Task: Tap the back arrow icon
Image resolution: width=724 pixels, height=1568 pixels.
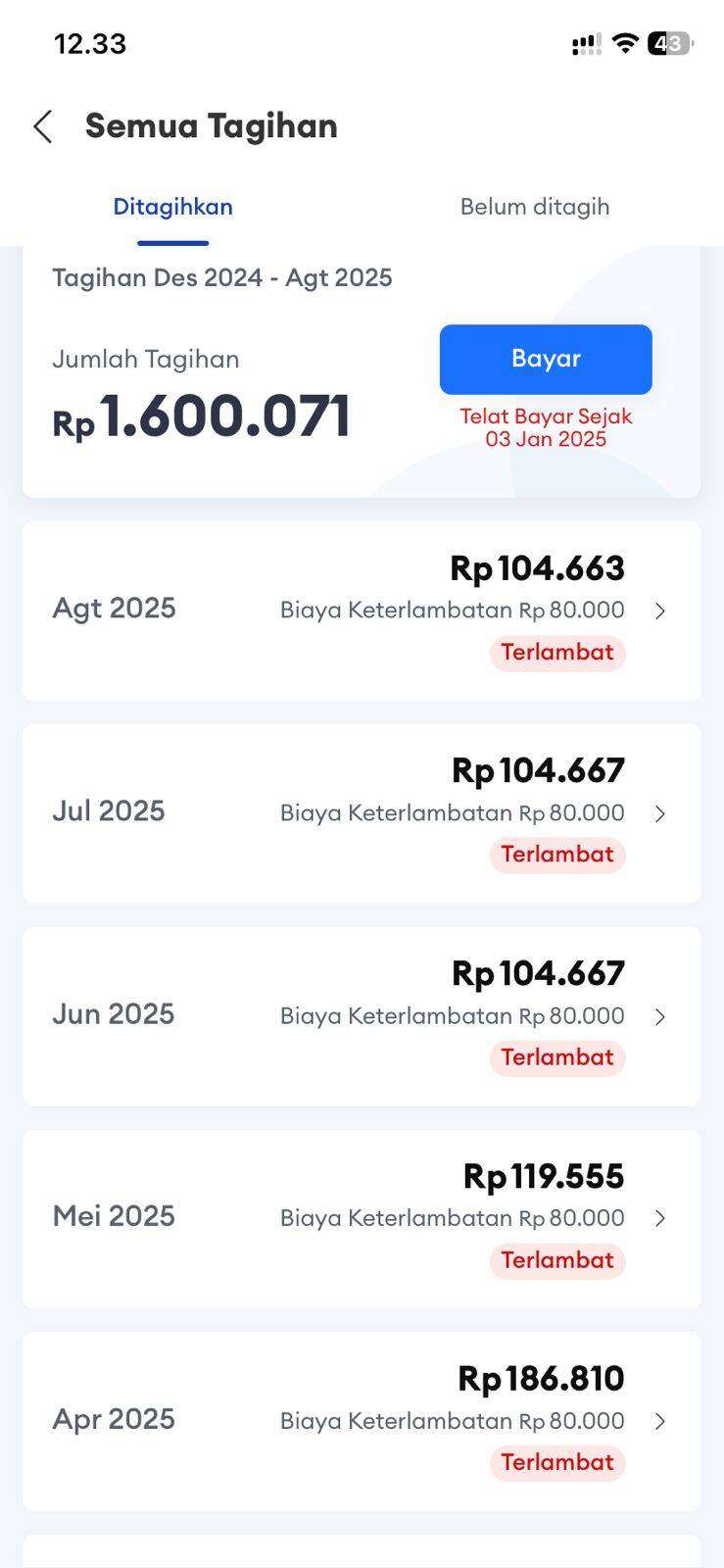Action: tap(42, 126)
